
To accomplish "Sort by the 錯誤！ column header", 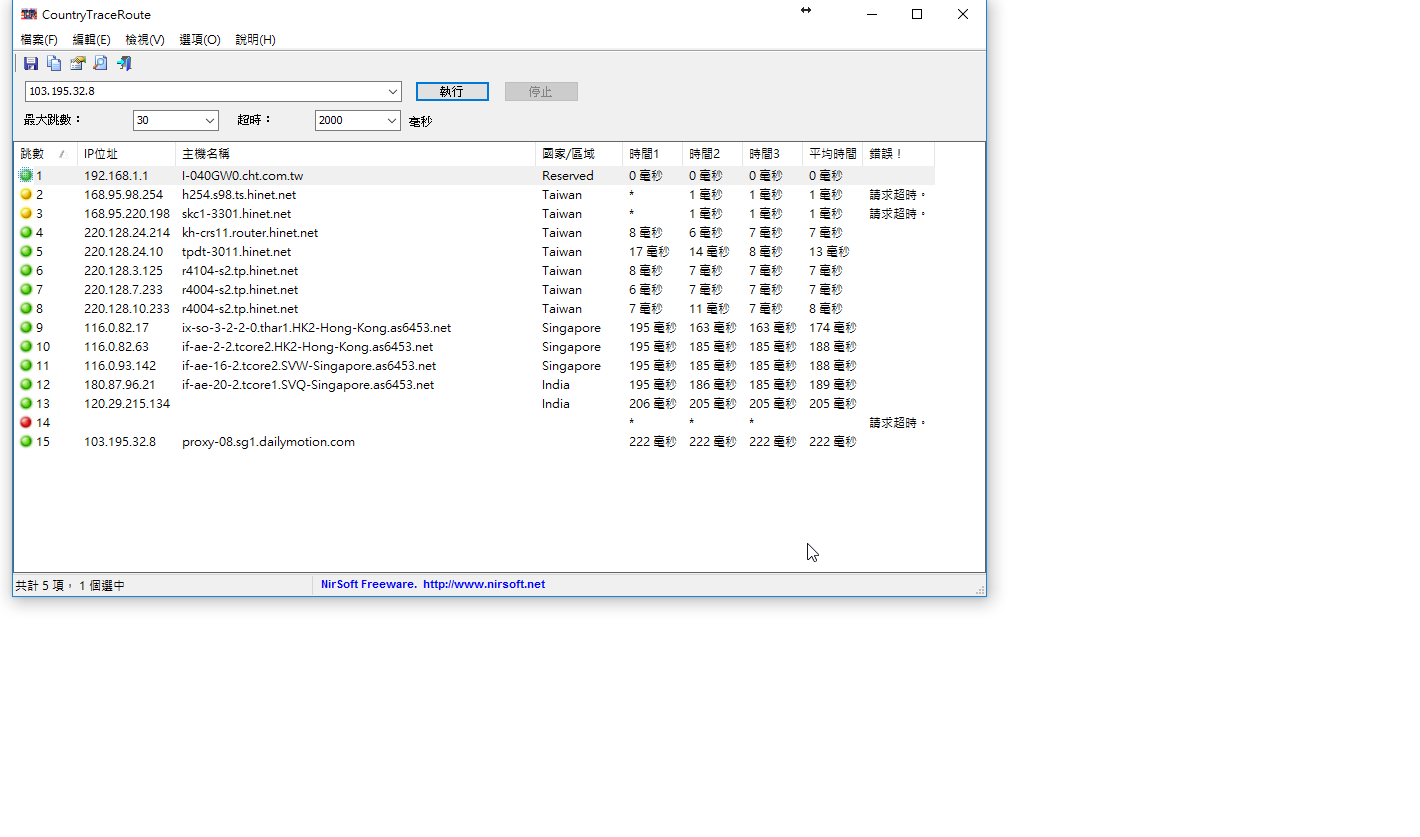I will point(898,154).
